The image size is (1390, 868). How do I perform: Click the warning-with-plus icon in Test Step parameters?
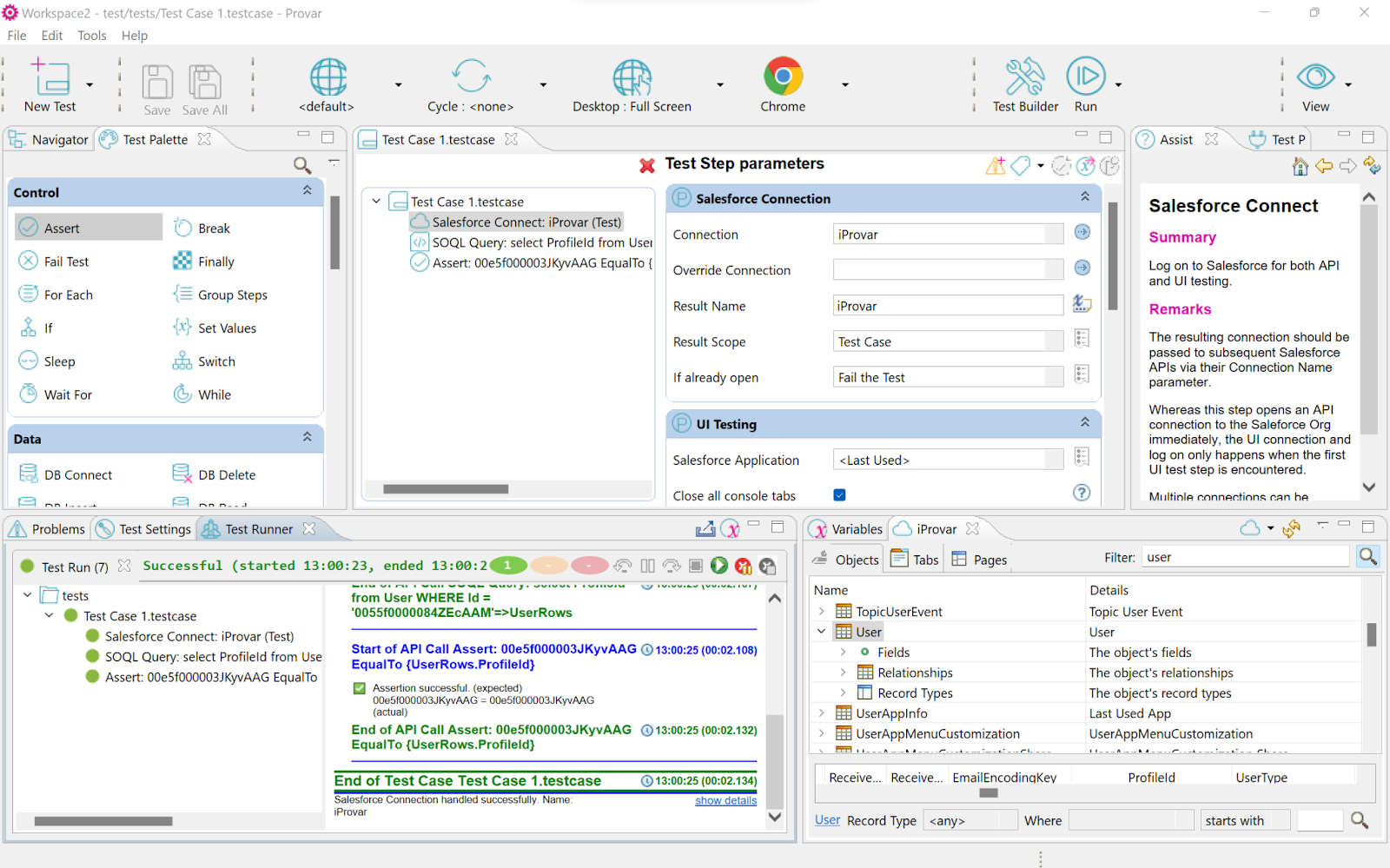996,165
